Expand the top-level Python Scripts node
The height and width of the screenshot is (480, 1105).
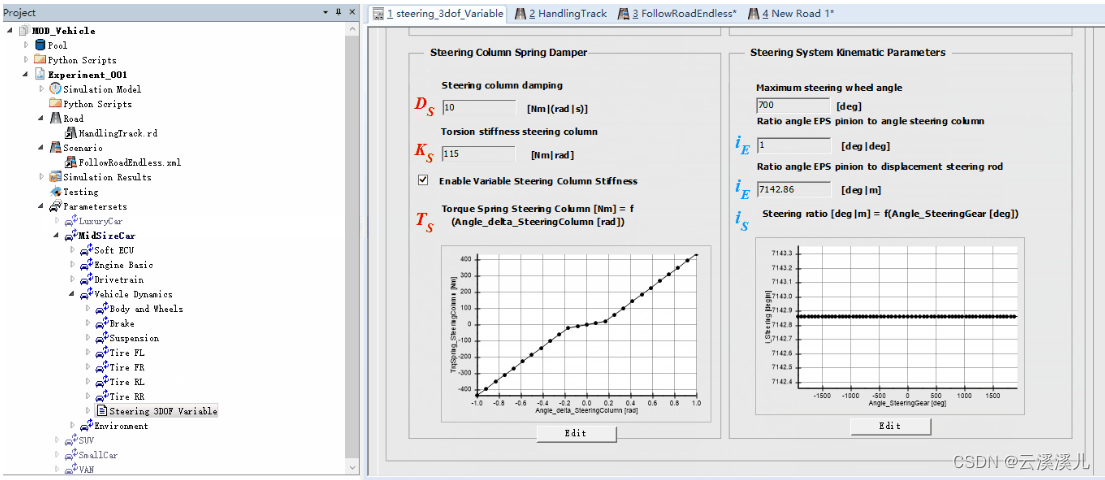click(26, 60)
